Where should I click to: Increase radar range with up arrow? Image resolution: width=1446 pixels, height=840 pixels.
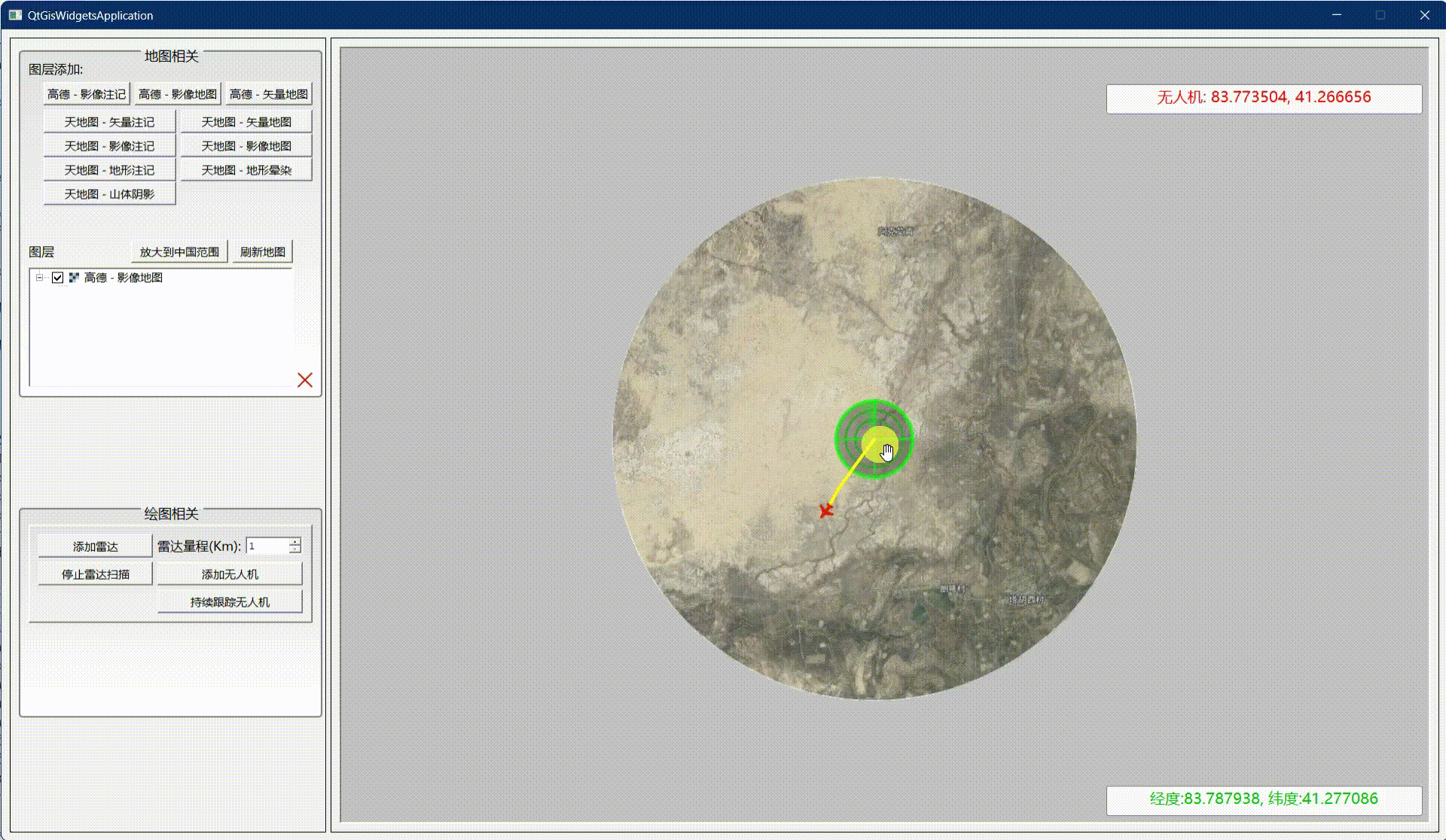click(x=295, y=542)
